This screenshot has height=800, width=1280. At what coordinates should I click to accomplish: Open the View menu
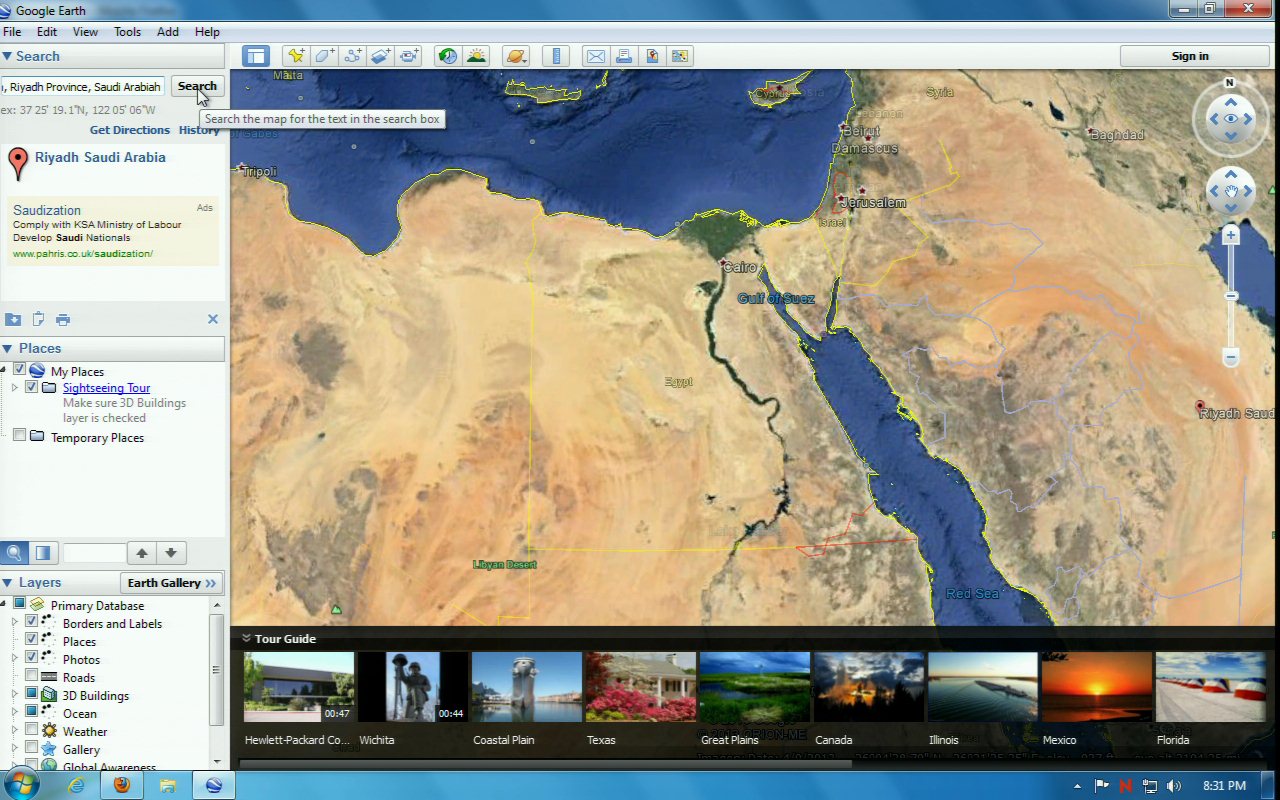[85, 32]
